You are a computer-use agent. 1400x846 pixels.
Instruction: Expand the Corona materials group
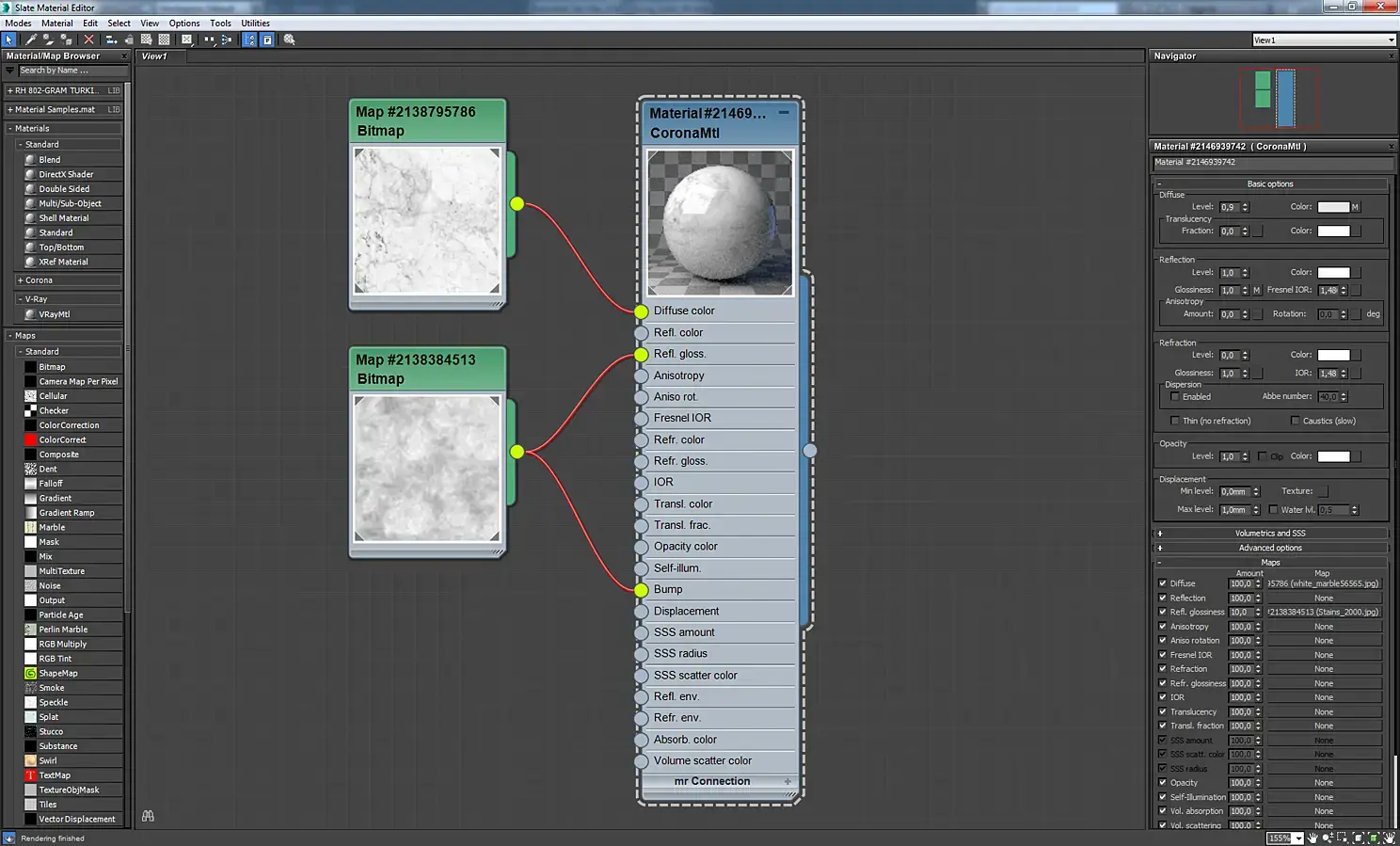pyautogui.click(x=20, y=280)
